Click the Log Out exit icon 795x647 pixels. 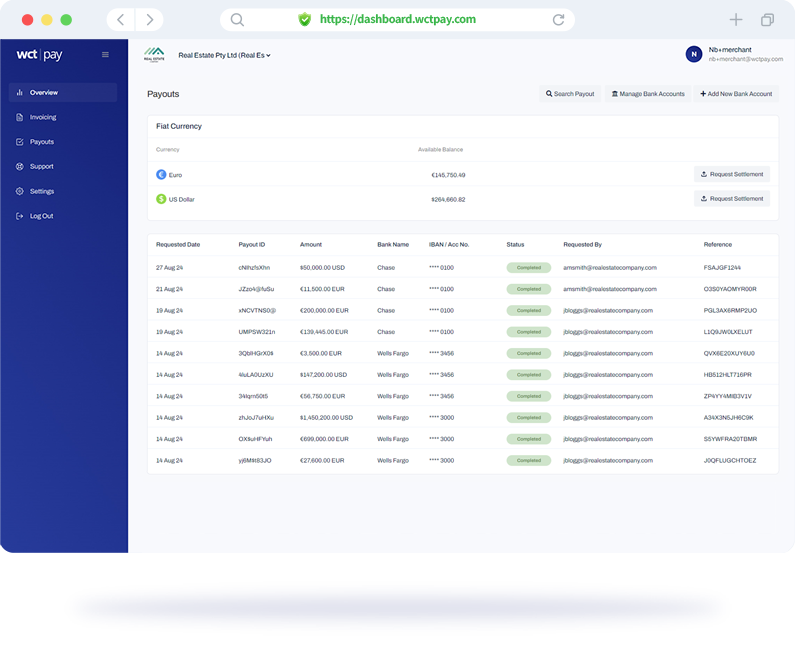point(20,216)
